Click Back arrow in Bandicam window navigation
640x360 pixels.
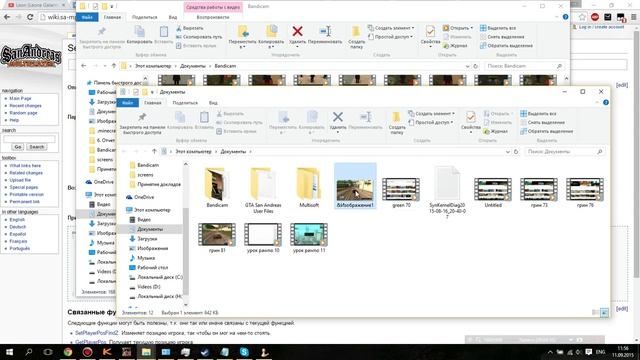tap(84, 66)
